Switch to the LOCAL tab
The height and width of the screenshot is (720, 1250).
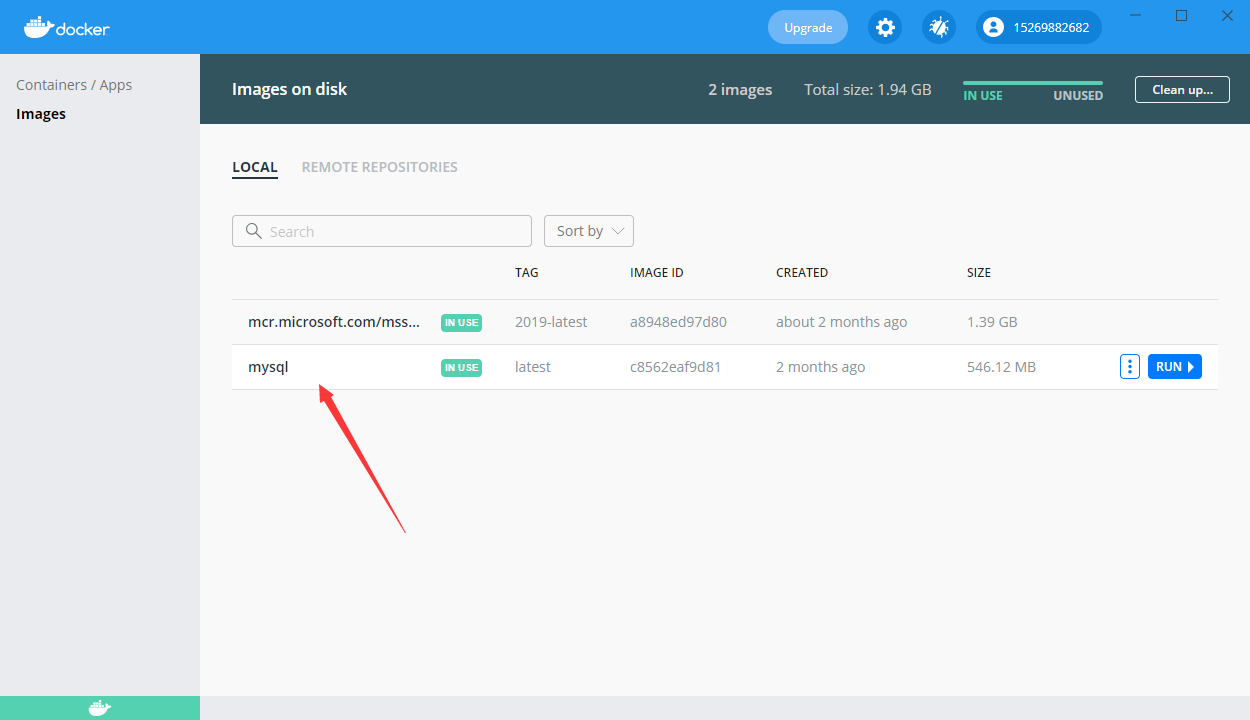coord(255,167)
